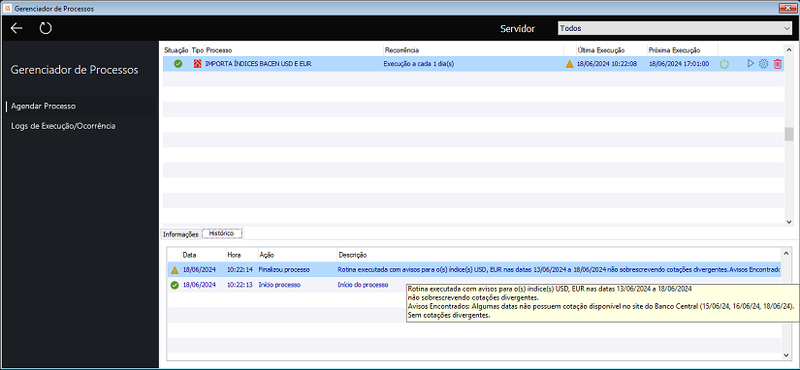Click 'Início do processo' description
Image resolution: width=800 pixels, height=370 pixels.
363,285
